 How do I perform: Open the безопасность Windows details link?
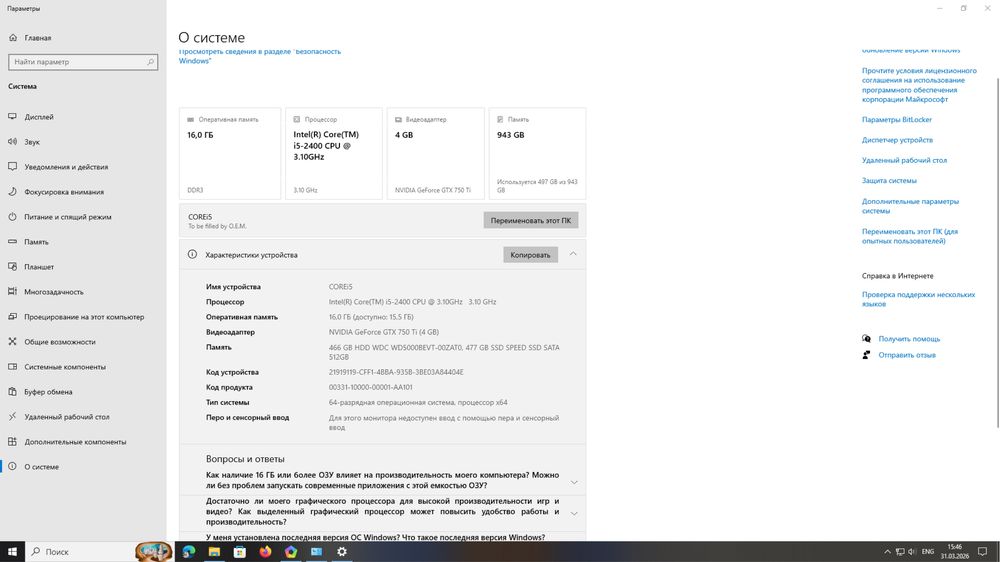260,56
